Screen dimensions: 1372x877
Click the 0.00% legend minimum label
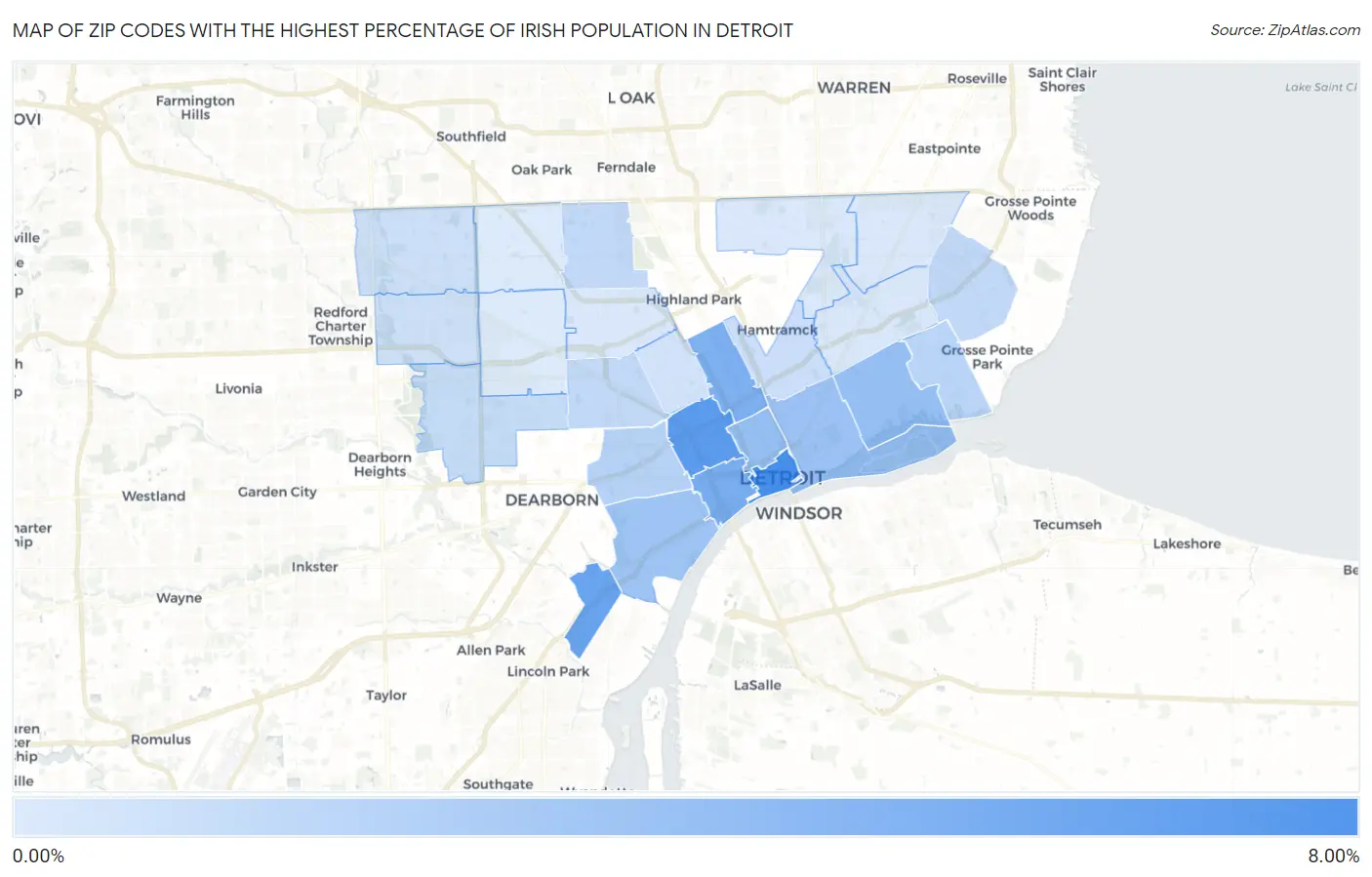38,857
